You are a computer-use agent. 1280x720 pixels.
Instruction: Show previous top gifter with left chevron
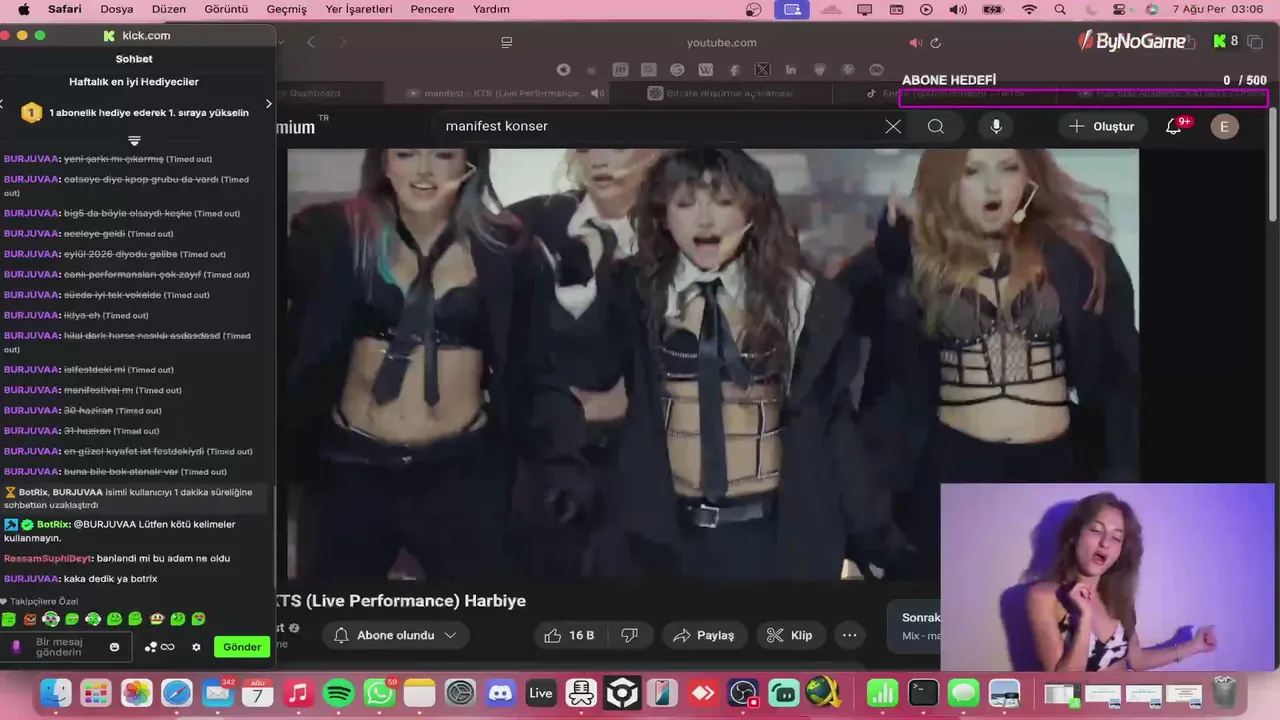pos(2,104)
